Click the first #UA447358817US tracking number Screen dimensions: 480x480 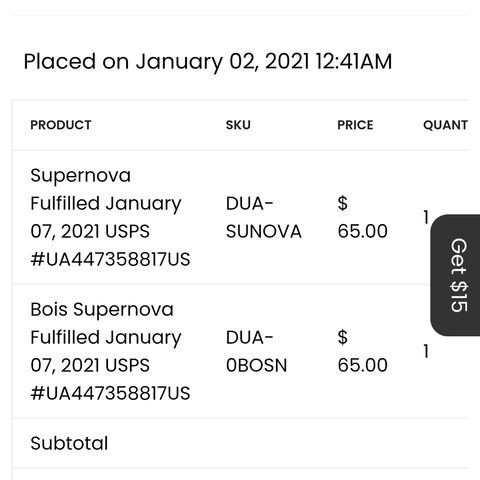tap(110, 259)
